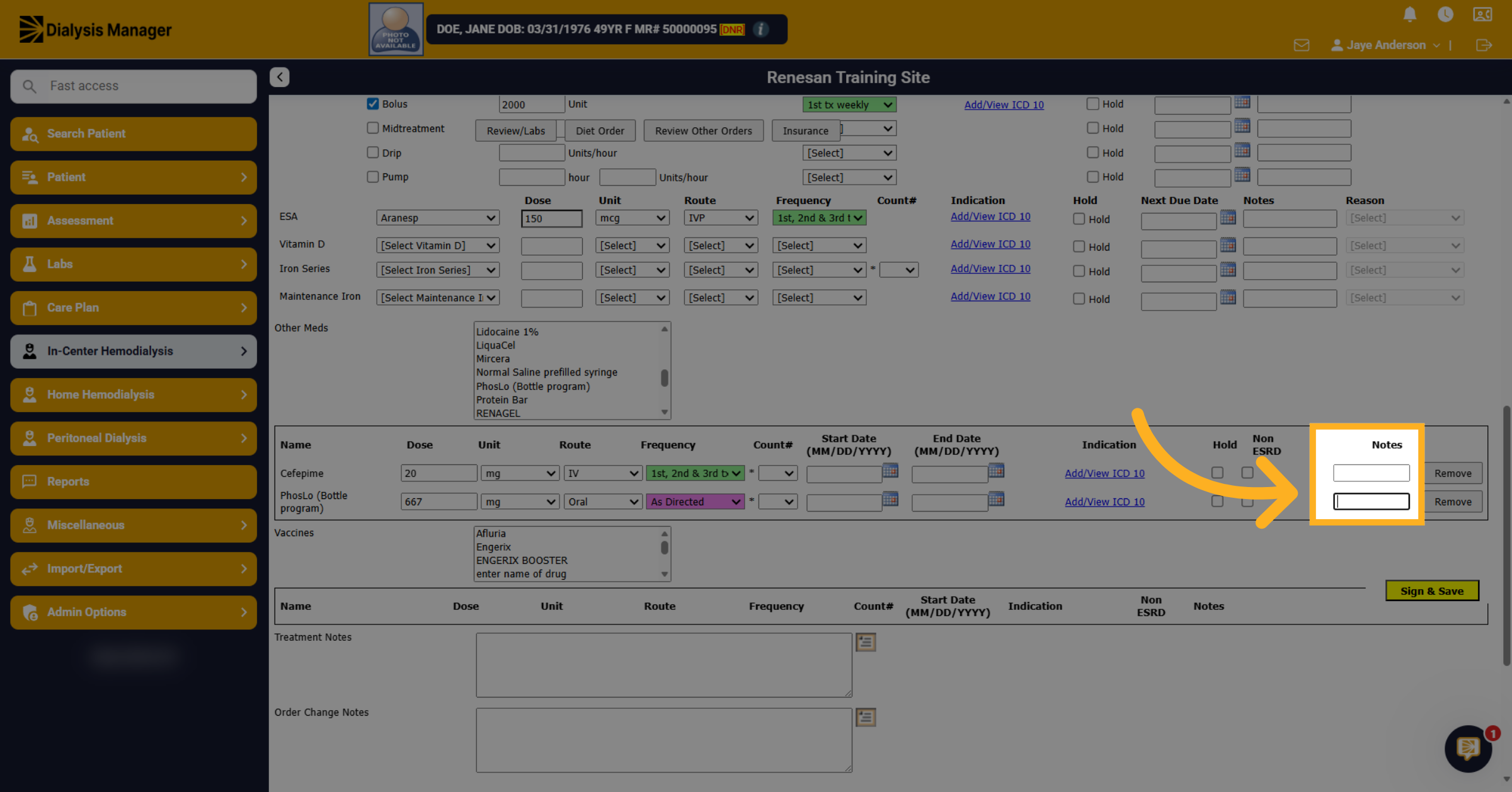Check Hold checkbox for Cefepime
The height and width of the screenshot is (792, 1512).
[1217, 473]
